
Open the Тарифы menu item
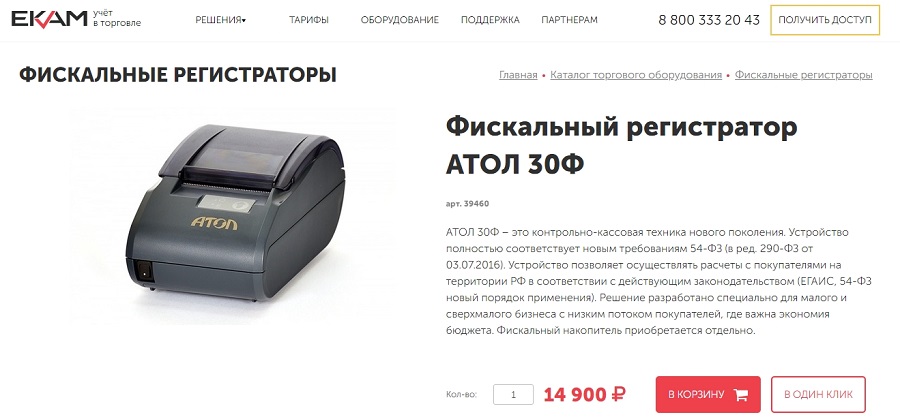309,20
